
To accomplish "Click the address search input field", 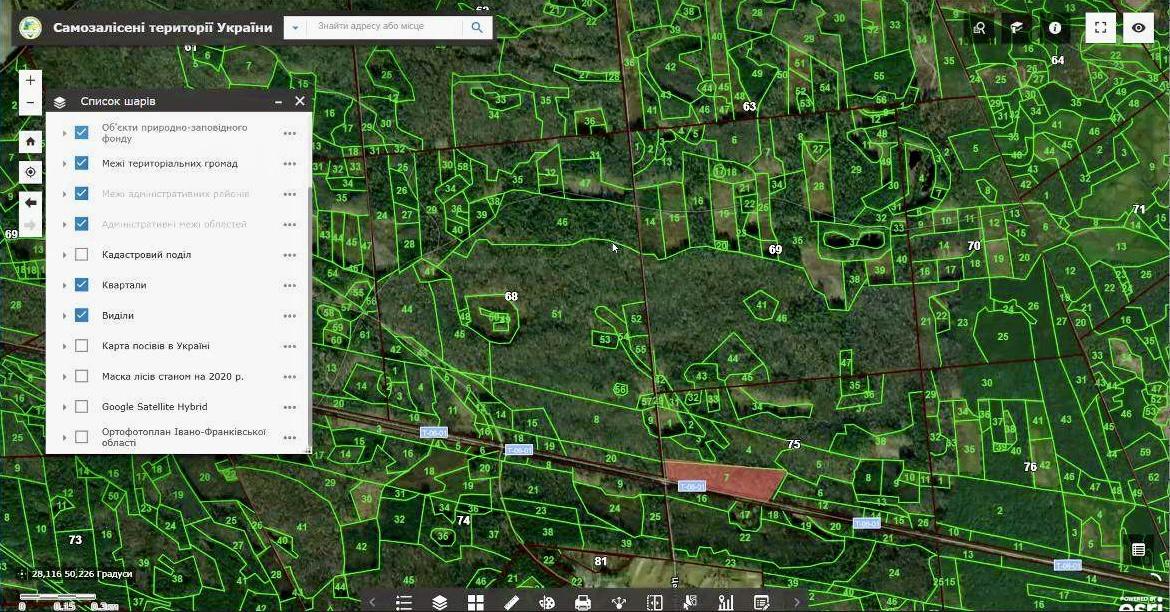I will [385, 27].
